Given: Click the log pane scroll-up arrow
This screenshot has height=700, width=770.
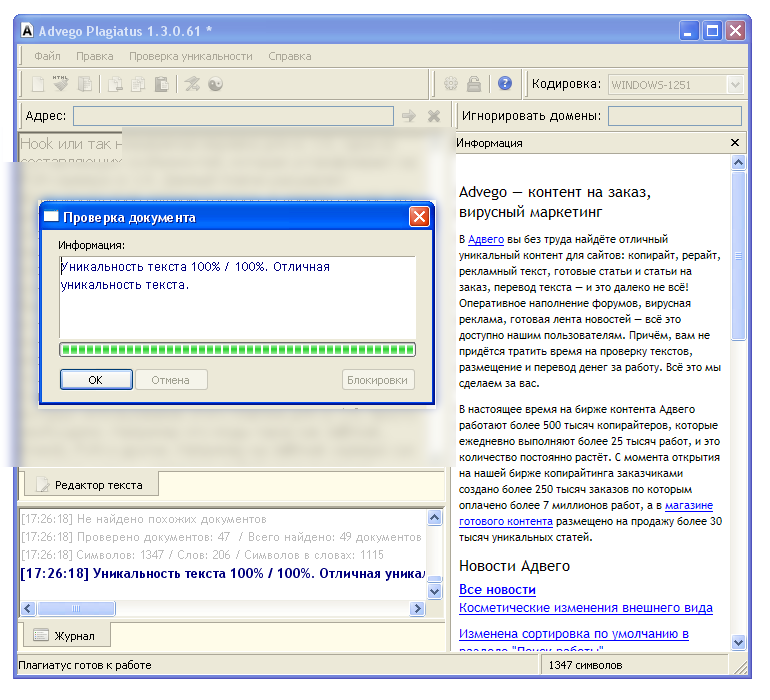Looking at the screenshot, I should point(435,518).
